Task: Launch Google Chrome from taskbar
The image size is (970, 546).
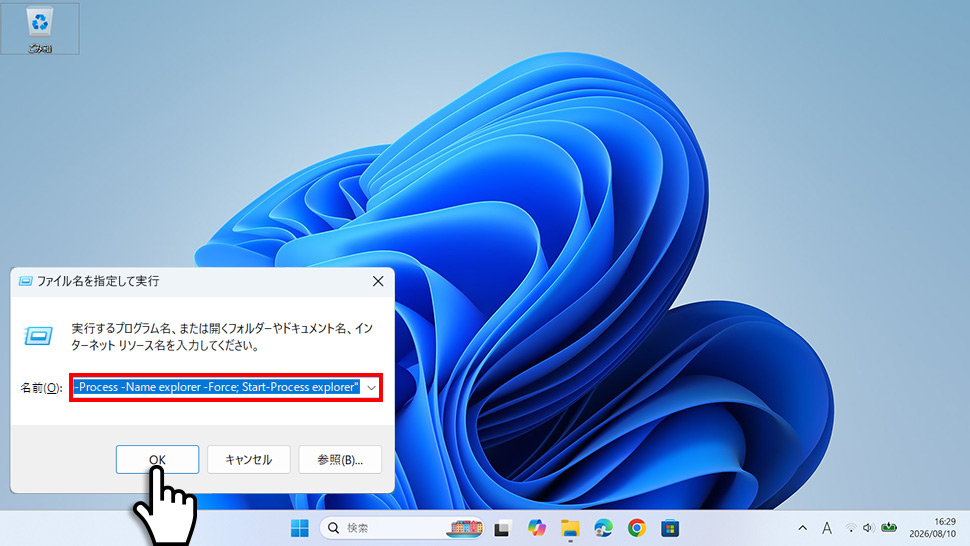Action: (637, 528)
